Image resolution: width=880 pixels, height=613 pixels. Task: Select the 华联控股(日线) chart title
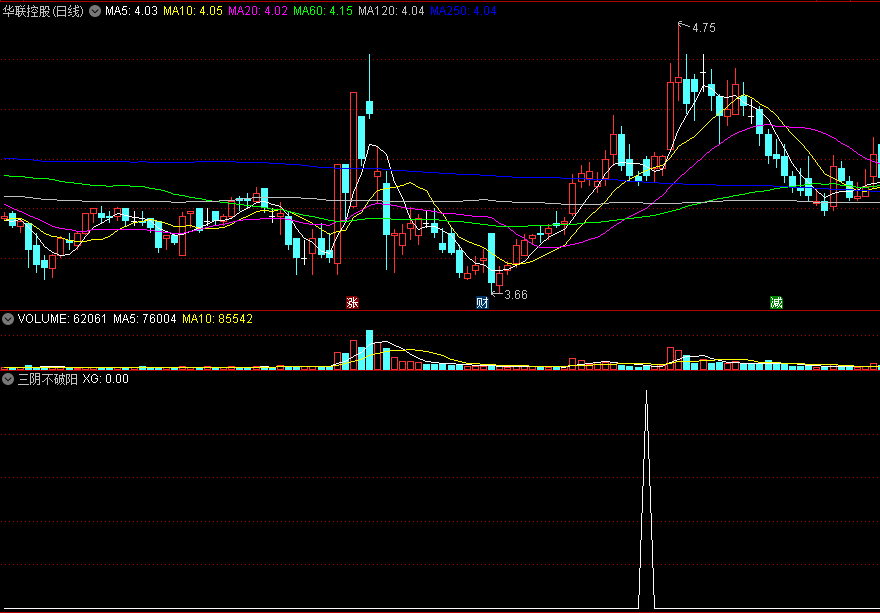pos(44,11)
